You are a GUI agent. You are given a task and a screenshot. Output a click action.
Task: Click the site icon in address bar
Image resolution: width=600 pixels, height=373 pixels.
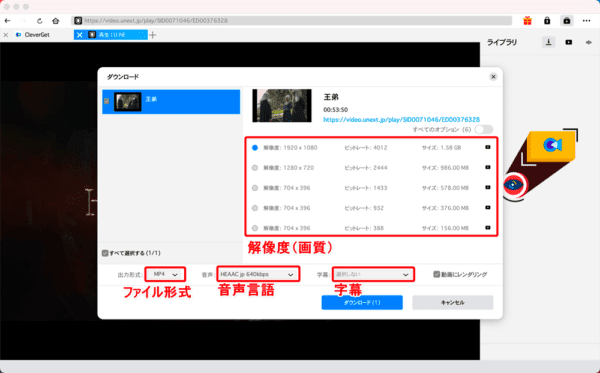click(78, 21)
